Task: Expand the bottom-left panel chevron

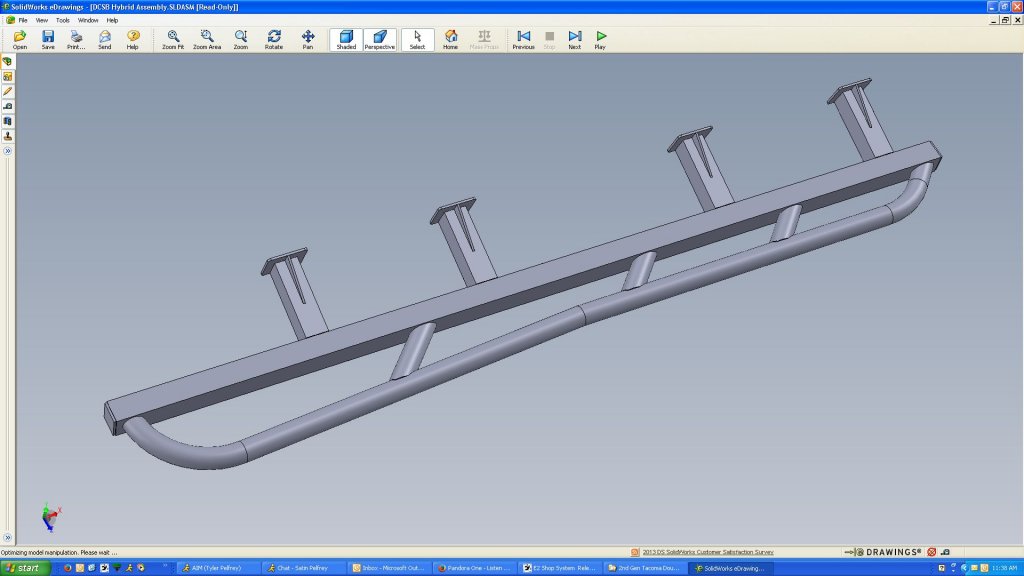Action: pyautogui.click(x=8, y=538)
